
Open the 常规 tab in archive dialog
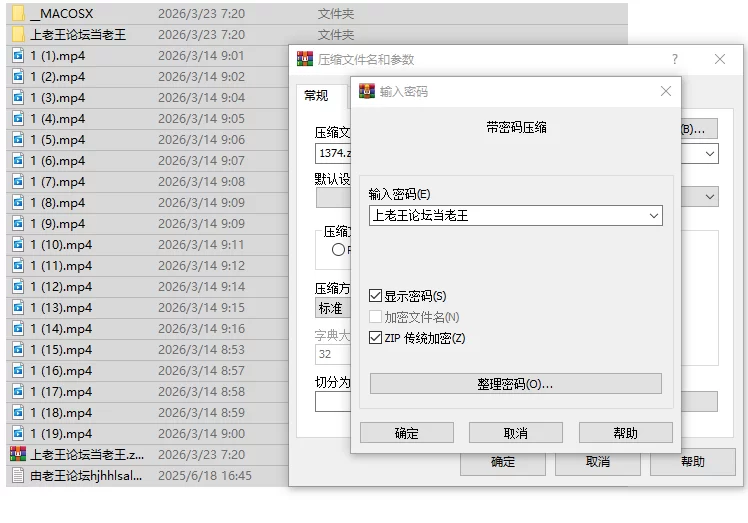tap(316, 95)
